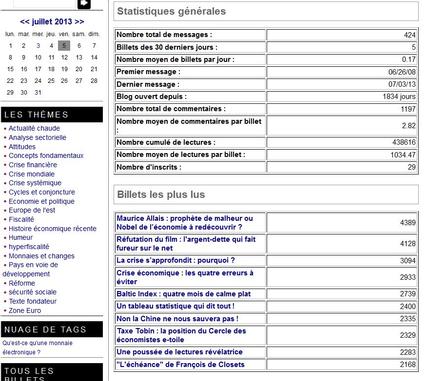425x381 pixels.
Task: Click the LES THÈMES section header
Action: pyautogui.click(x=52, y=115)
